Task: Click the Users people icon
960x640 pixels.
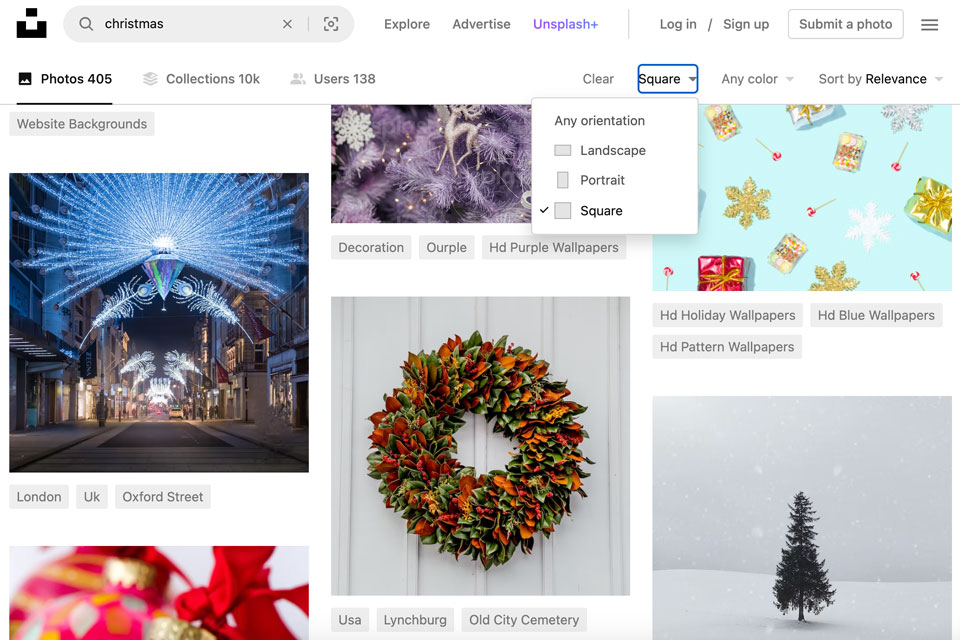Action: [298, 79]
